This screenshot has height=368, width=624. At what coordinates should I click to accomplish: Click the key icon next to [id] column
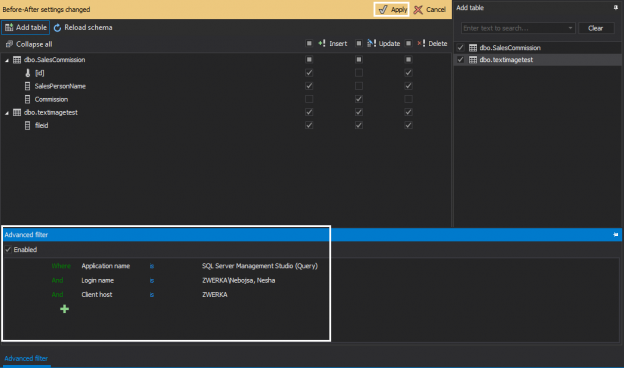point(27,73)
